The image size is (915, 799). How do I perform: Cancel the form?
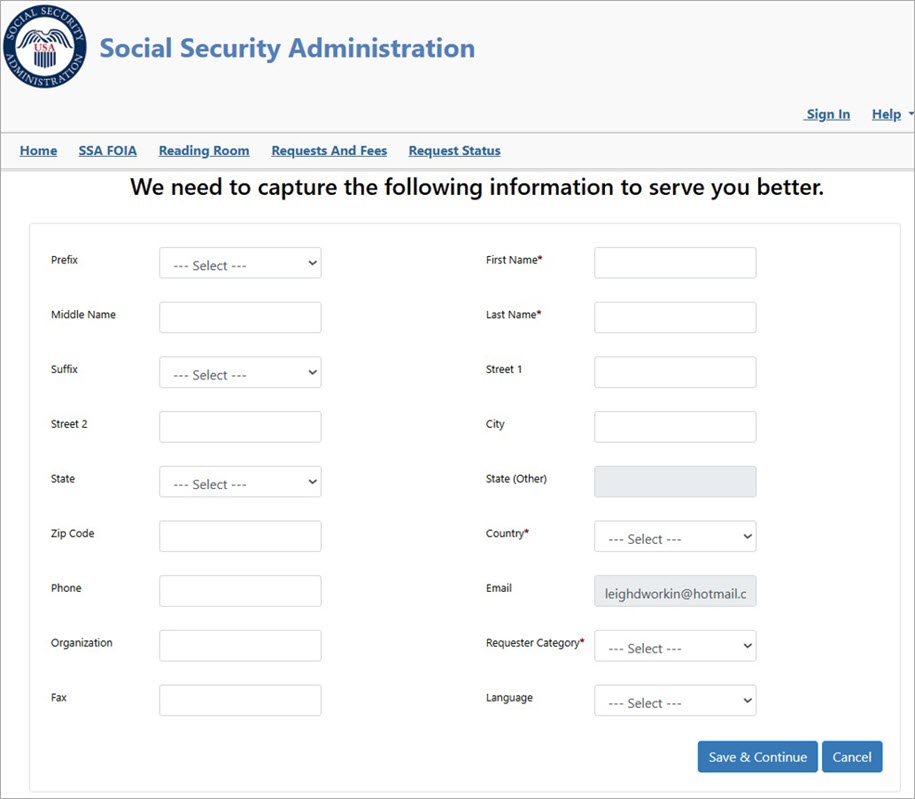point(852,757)
